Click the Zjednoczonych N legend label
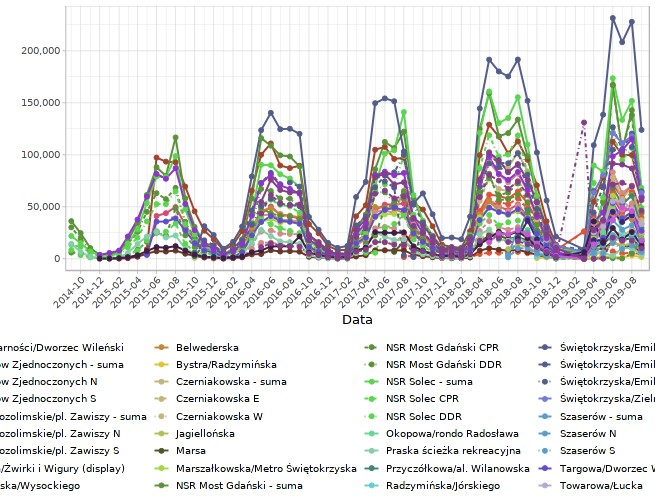The image size is (655, 500). click(48, 382)
